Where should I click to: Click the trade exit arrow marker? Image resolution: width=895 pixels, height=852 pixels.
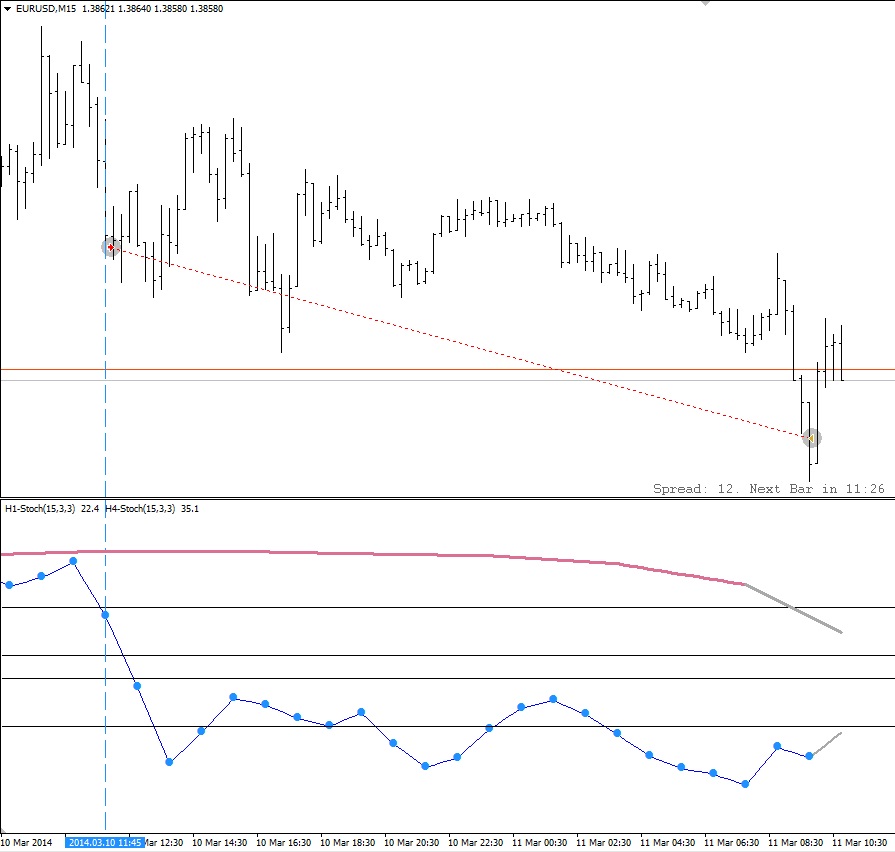811,438
